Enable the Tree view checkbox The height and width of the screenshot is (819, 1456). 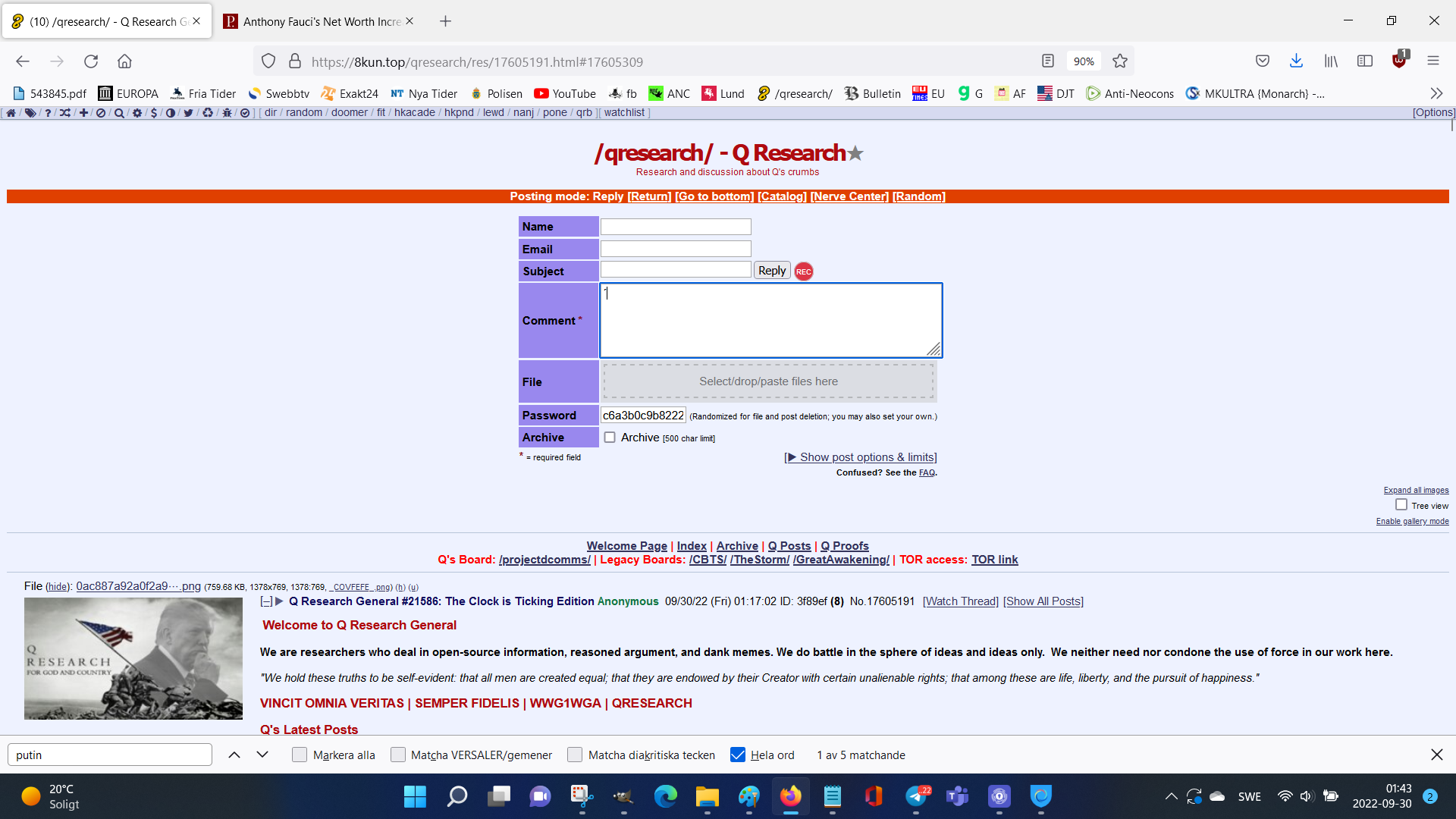coord(1401,505)
